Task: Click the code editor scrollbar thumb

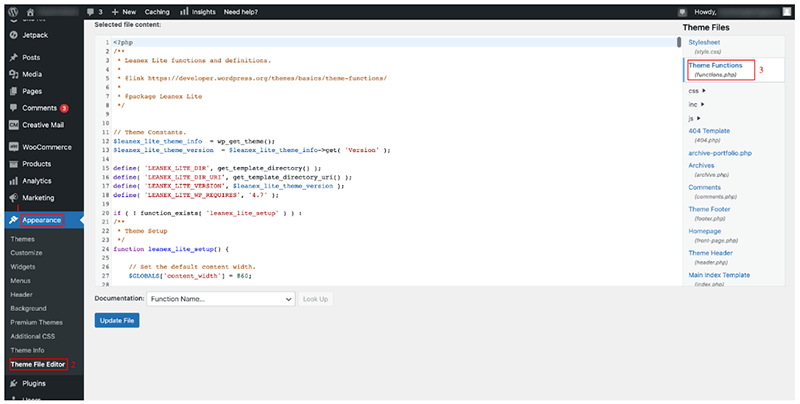Action: (x=679, y=42)
